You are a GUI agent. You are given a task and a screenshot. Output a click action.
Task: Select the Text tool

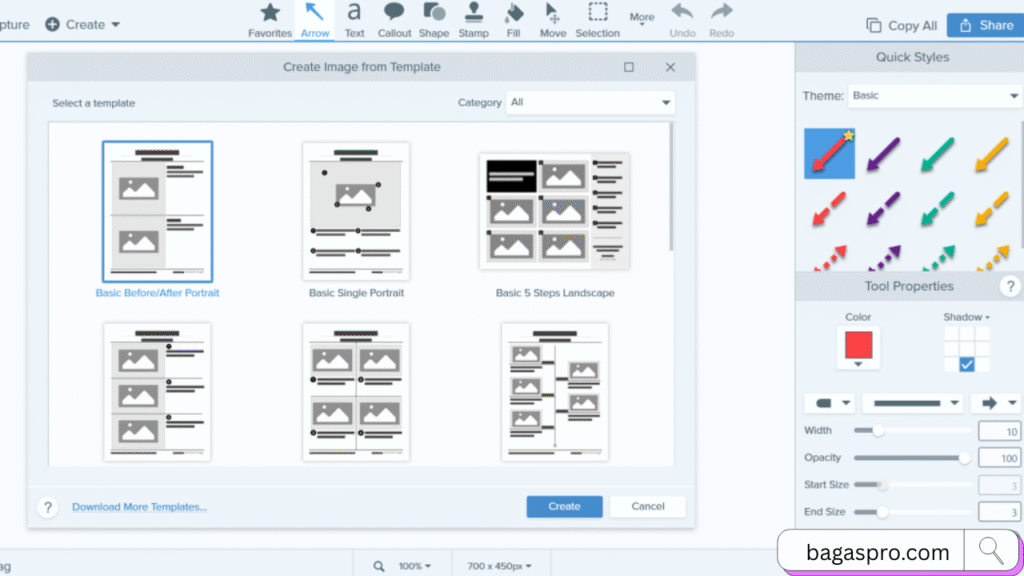[x=354, y=18]
